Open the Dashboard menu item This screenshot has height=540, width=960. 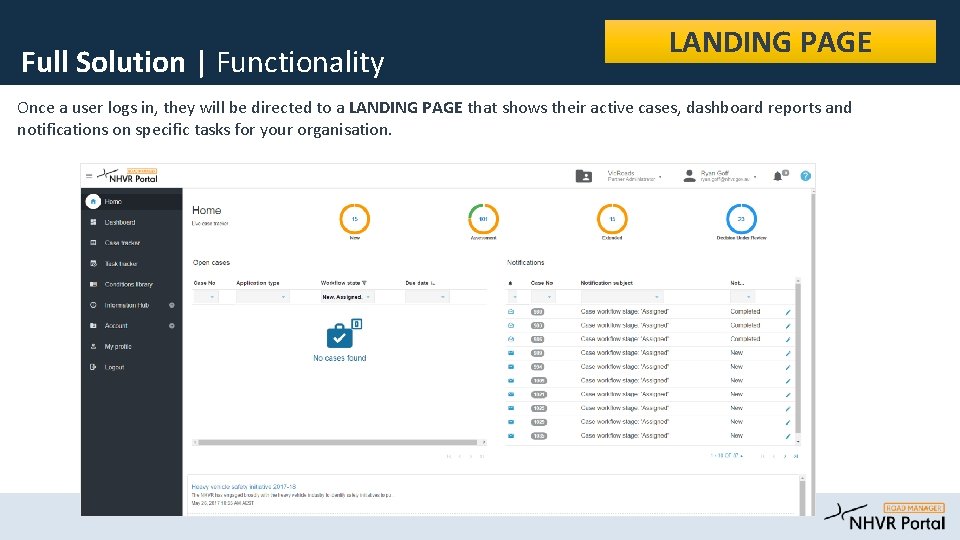coord(119,222)
